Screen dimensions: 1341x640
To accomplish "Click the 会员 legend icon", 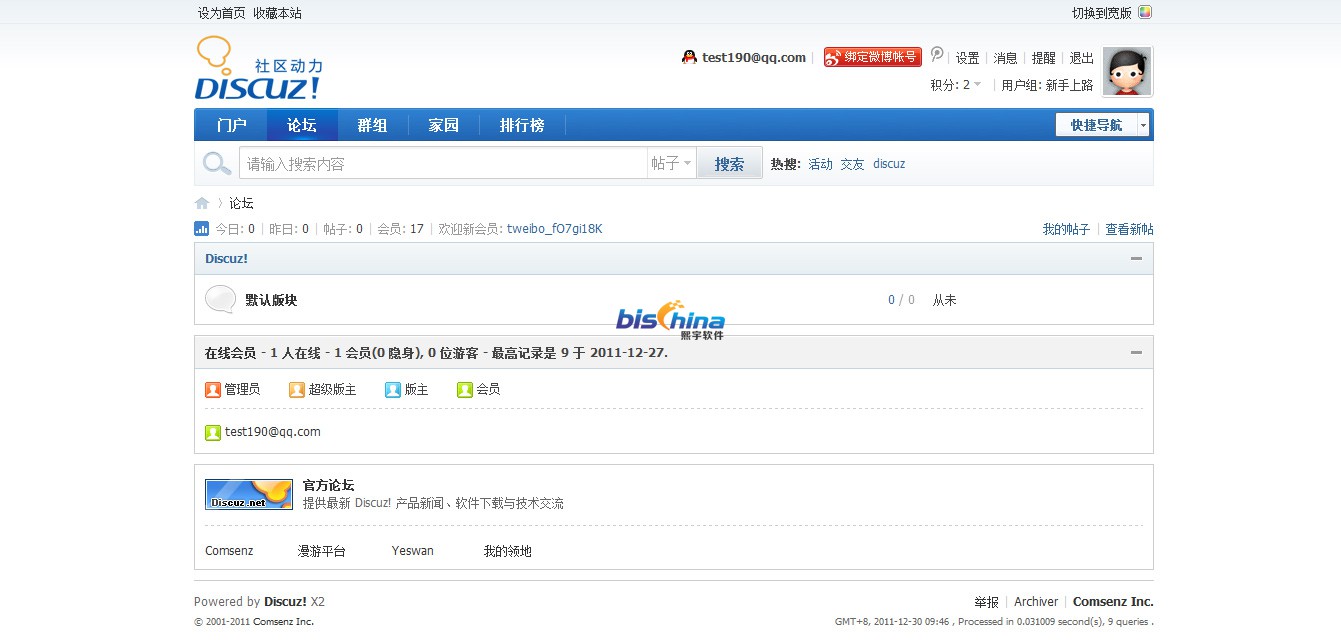I will click(x=464, y=389).
